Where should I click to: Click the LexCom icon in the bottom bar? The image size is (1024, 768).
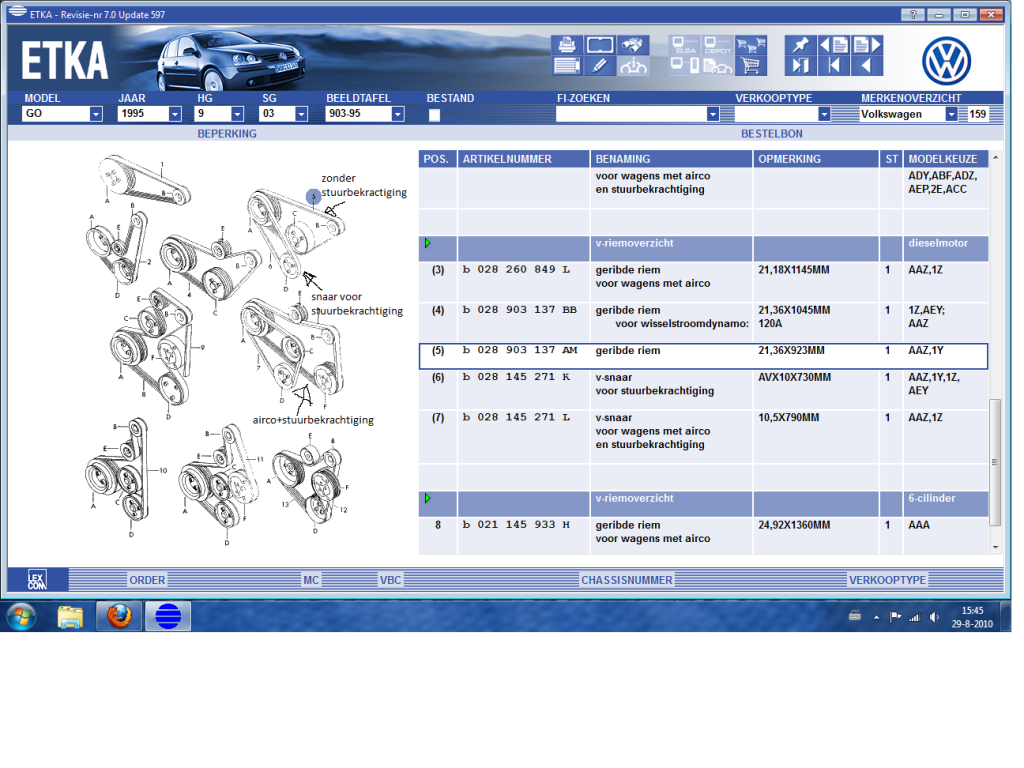click(37, 580)
